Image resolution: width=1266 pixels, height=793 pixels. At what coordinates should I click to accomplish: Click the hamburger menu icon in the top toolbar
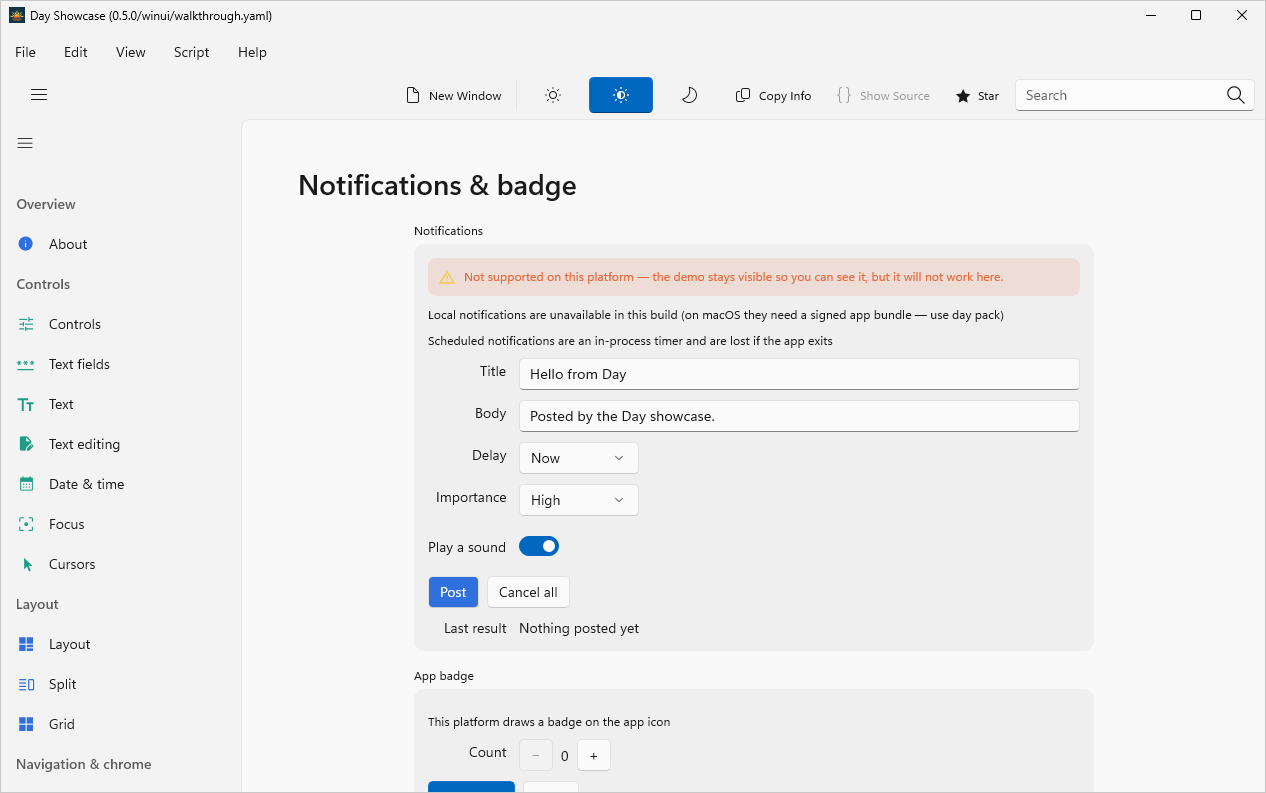point(39,95)
